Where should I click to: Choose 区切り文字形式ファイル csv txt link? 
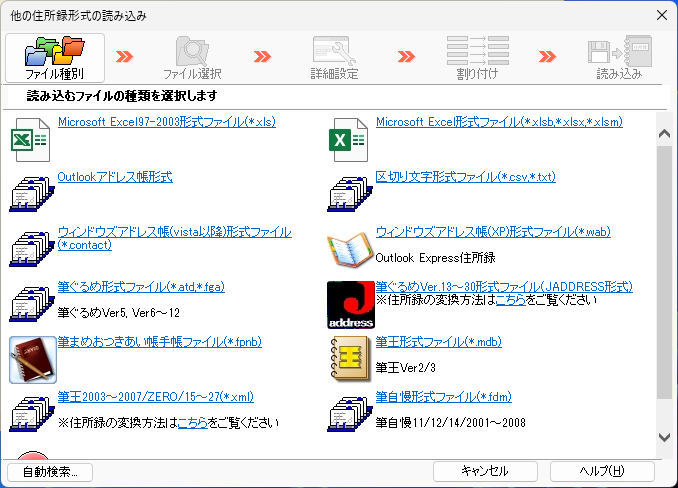[x=466, y=177]
